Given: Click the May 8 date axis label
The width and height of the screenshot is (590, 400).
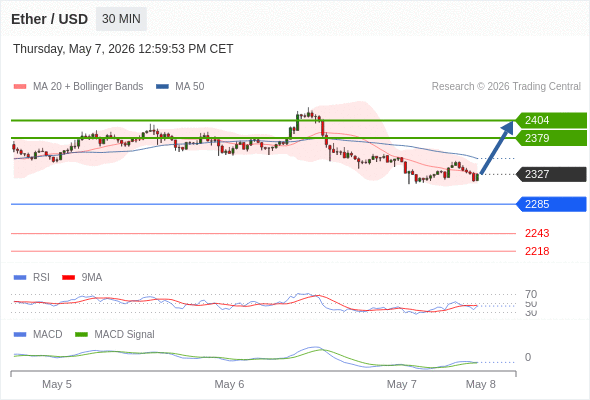Looking at the screenshot, I should coord(481,384).
